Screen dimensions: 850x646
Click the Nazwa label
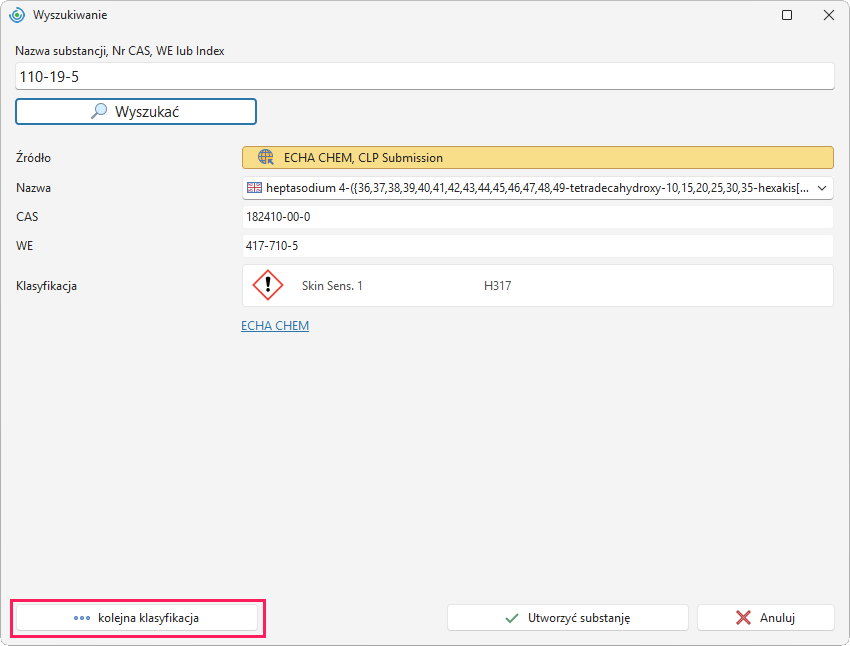34,188
